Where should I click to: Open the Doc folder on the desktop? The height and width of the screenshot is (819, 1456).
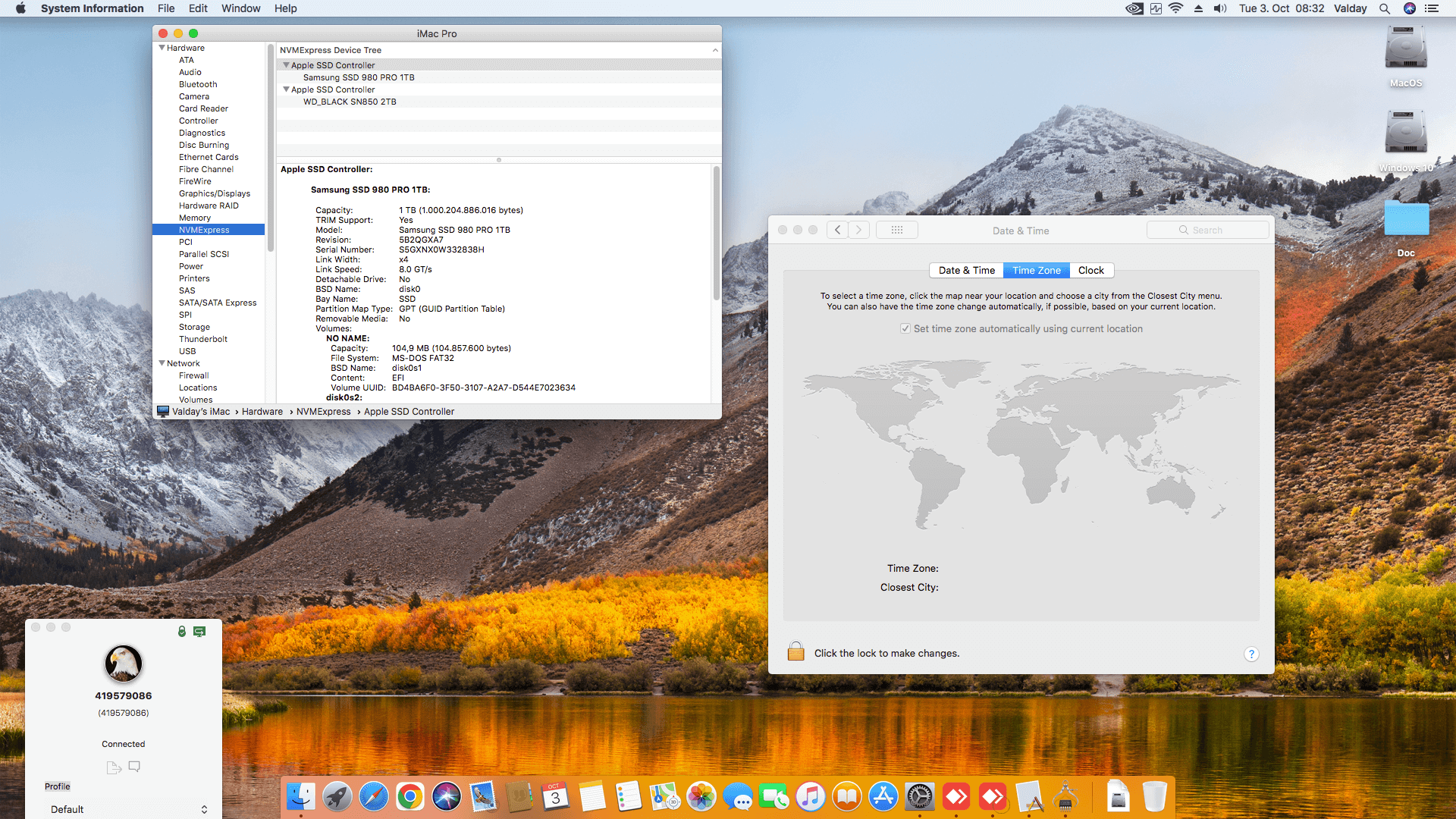(x=1406, y=218)
